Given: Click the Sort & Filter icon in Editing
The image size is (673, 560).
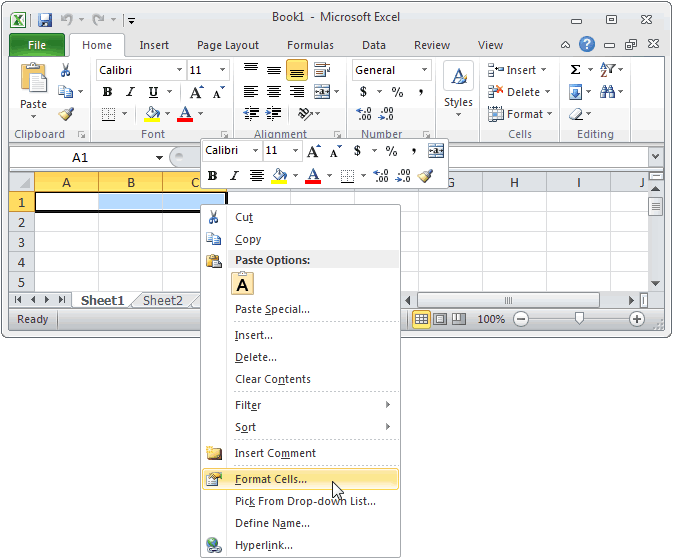Looking at the screenshot, I should pyautogui.click(x=607, y=70).
